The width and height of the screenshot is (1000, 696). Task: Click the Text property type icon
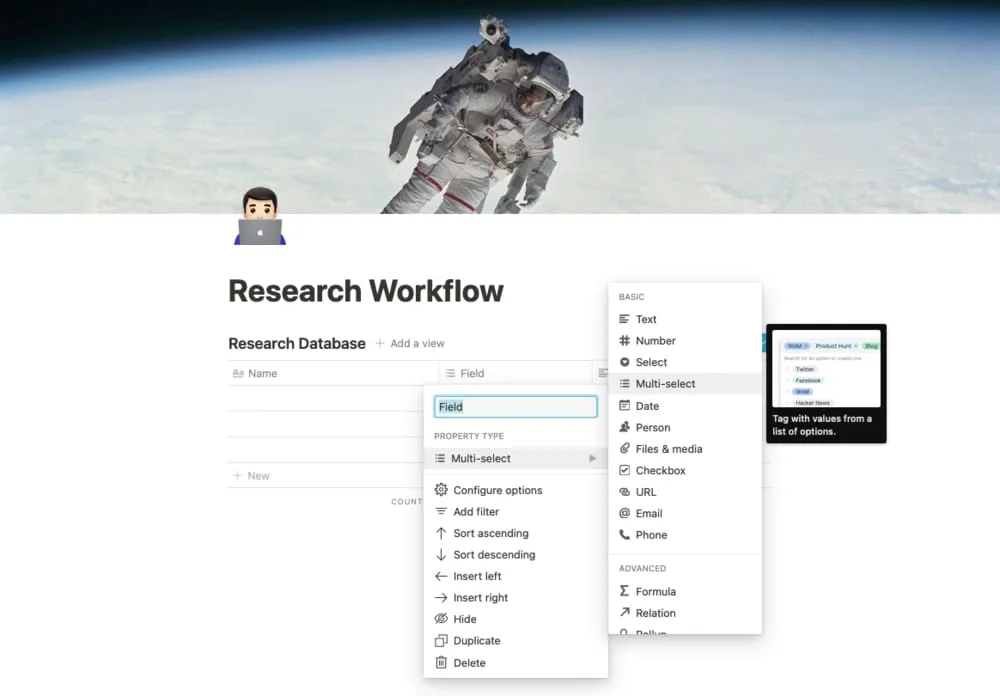point(624,319)
